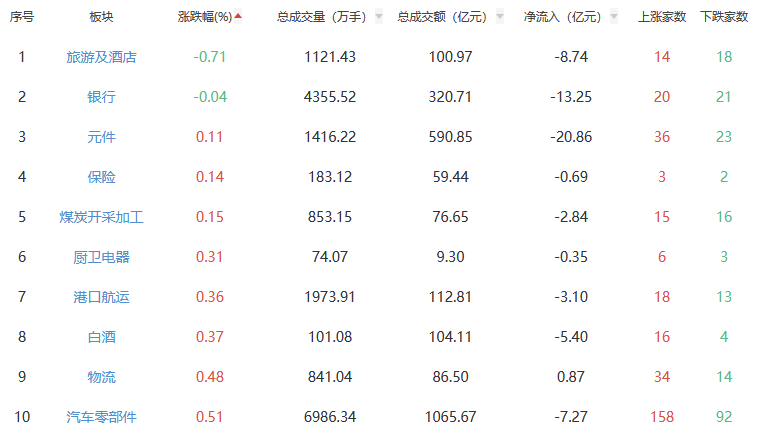
Task: Click the 板块 column header
Action: pyautogui.click(x=101, y=17)
